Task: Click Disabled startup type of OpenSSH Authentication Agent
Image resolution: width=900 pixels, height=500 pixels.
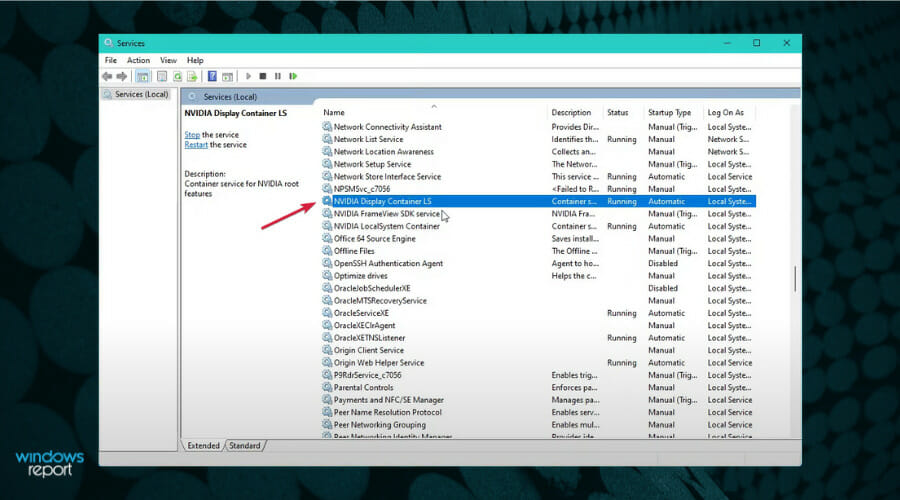Action: click(x=663, y=263)
